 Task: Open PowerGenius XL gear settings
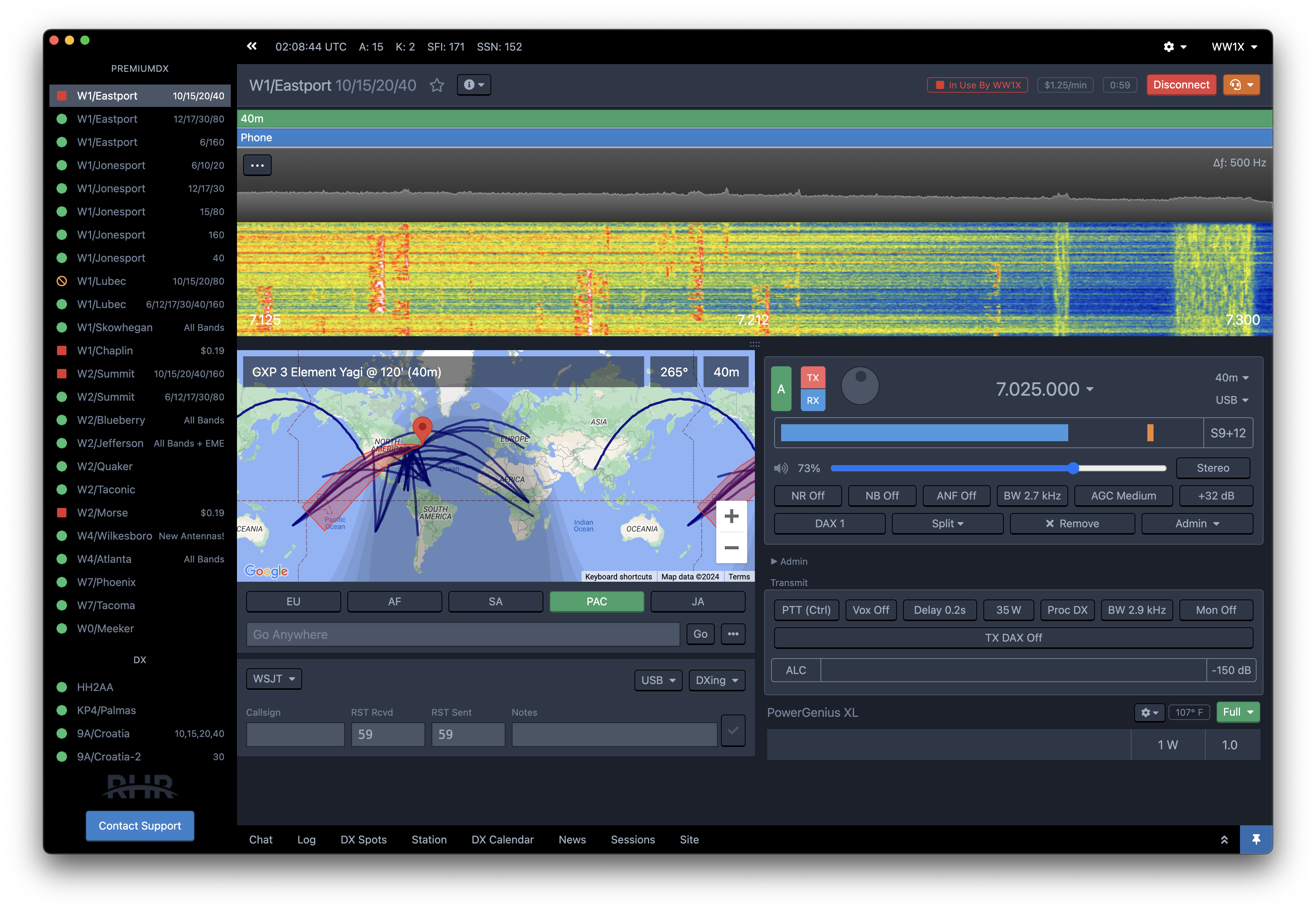point(1149,712)
